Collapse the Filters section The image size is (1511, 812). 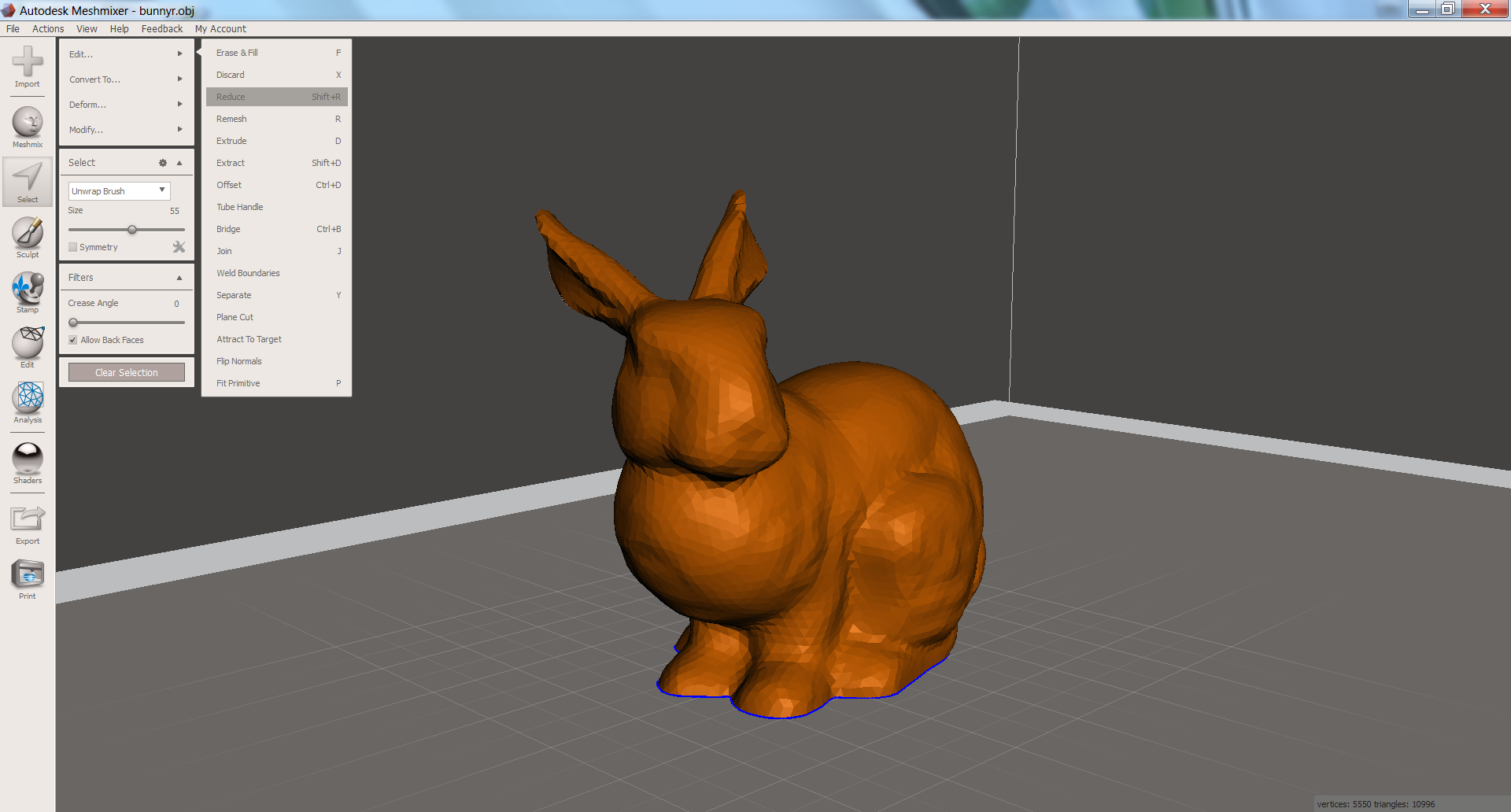tap(179, 277)
